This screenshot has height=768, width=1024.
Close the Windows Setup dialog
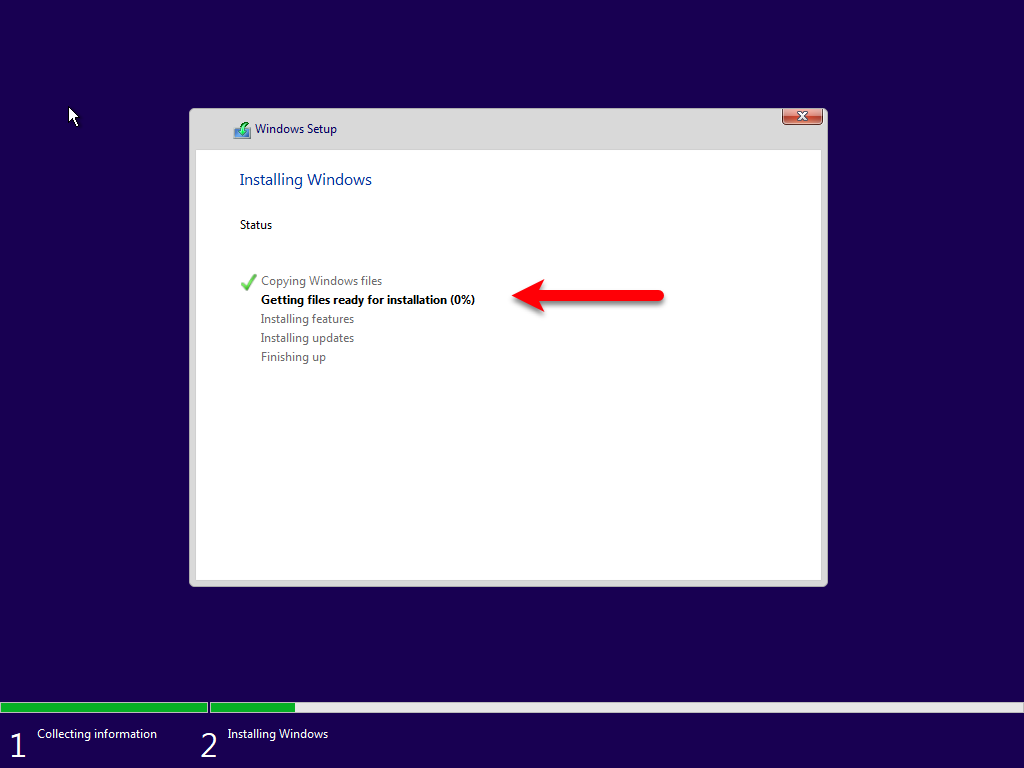pyautogui.click(x=802, y=116)
